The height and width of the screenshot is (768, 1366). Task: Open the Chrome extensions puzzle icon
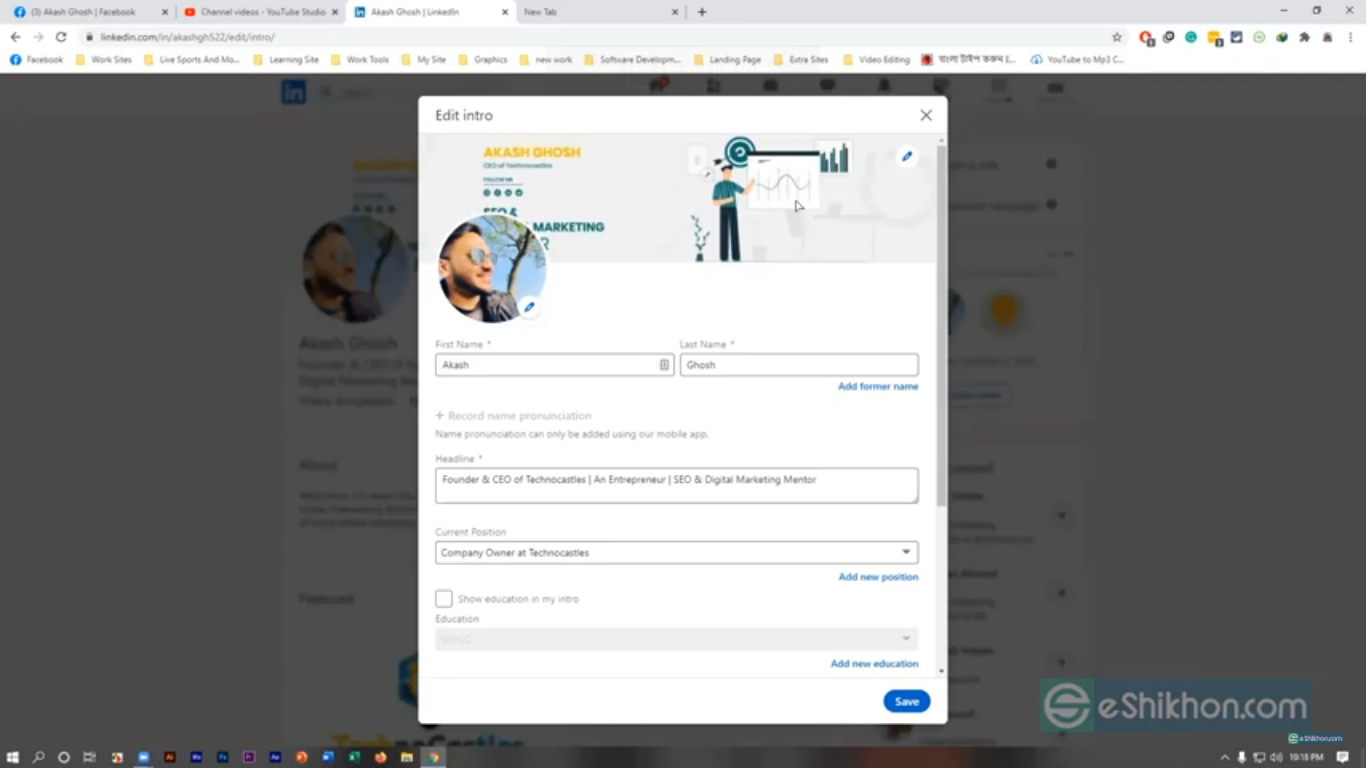click(x=1304, y=37)
